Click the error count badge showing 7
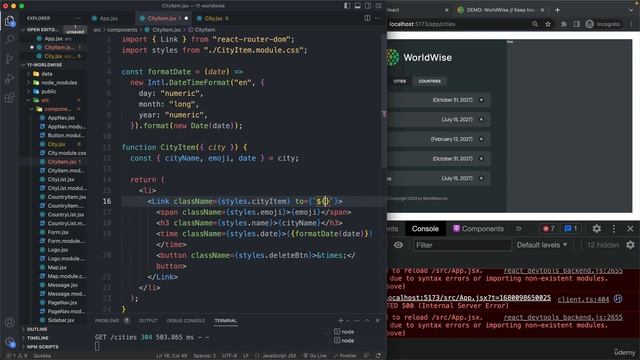This screenshot has width=640, height=360. [549, 229]
